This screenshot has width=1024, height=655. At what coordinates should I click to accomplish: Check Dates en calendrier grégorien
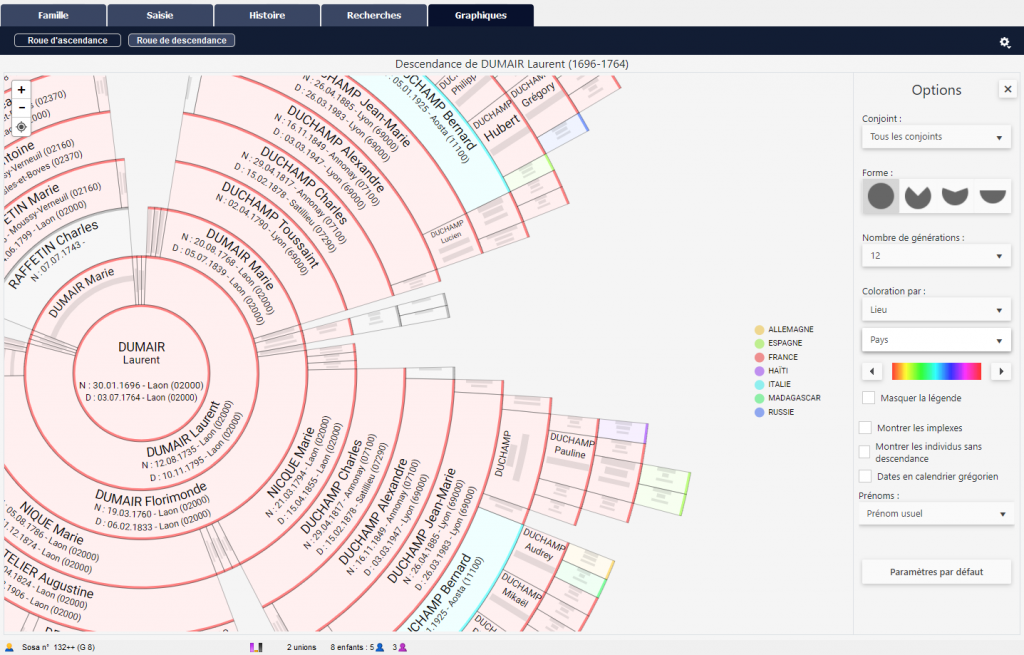coord(865,476)
